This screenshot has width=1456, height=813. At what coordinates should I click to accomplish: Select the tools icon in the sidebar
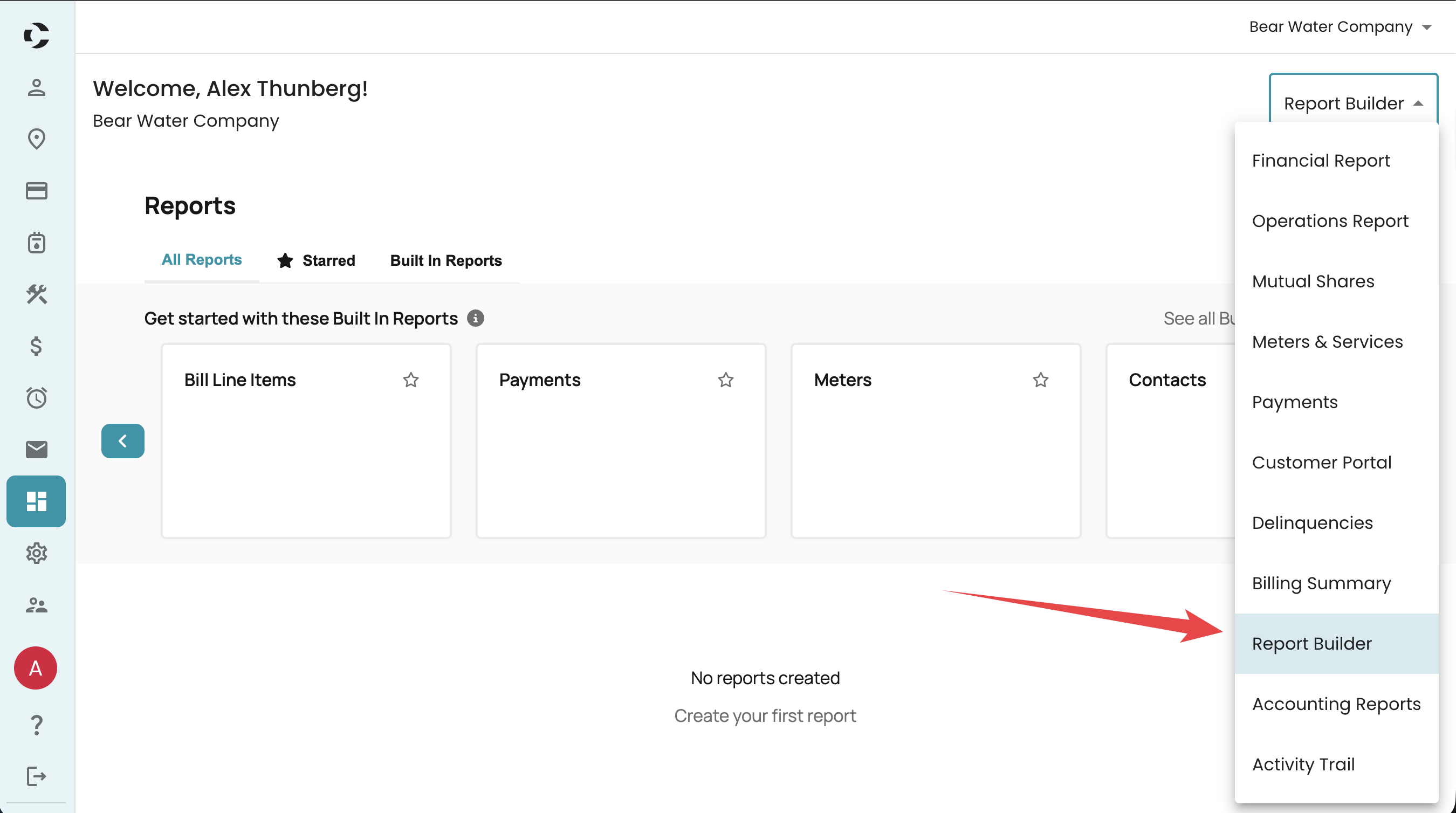point(36,294)
